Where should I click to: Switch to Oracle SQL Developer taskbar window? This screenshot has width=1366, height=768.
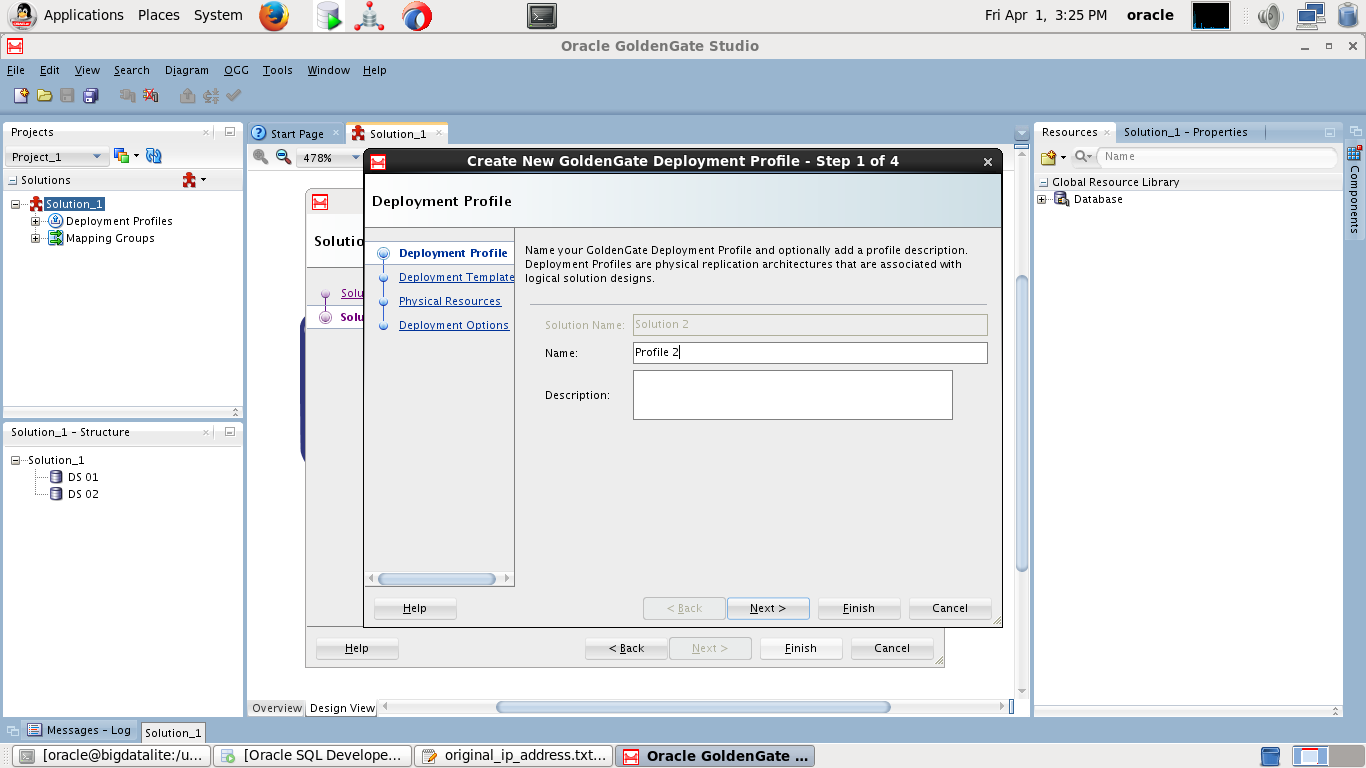point(314,756)
